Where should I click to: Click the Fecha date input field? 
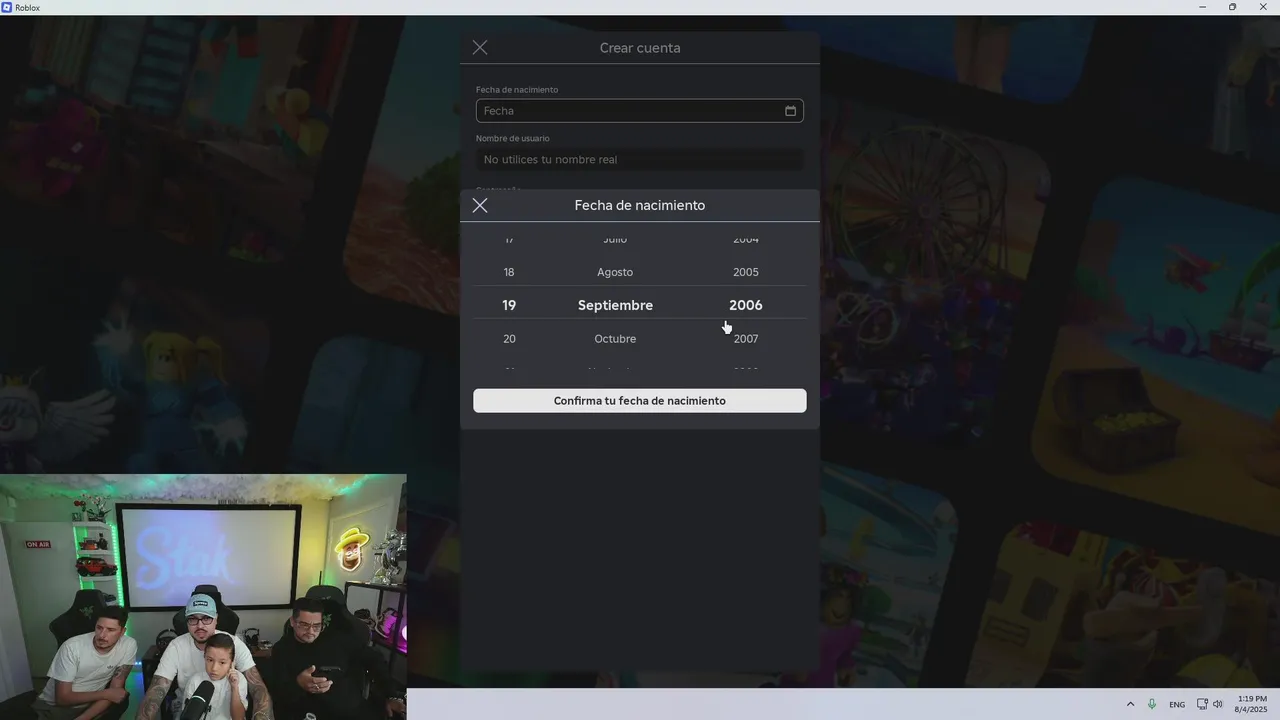point(640,111)
